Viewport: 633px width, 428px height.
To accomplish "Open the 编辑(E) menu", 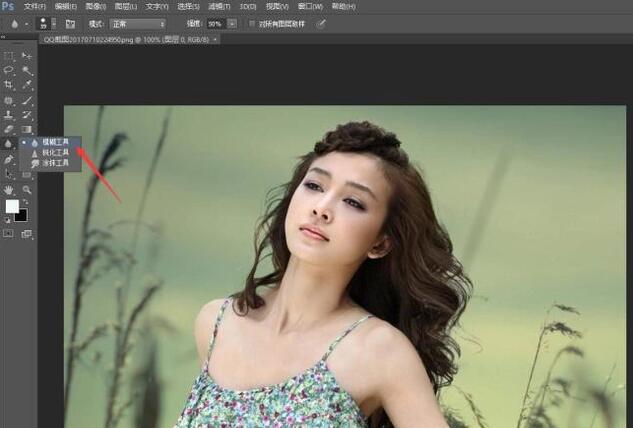I will (65, 7).
